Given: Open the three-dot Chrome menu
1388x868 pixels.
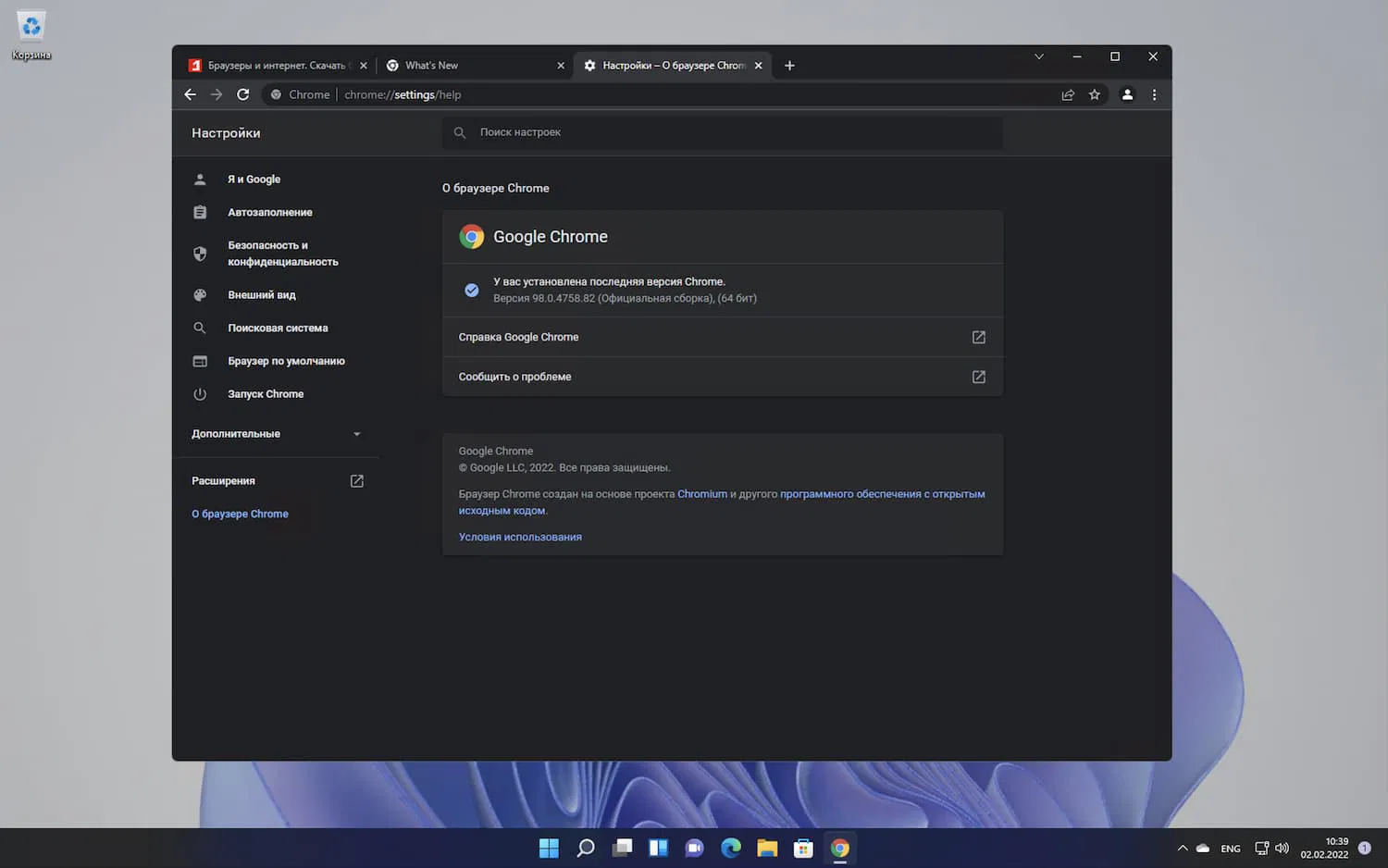Looking at the screenshot, I should (1154, 94).
